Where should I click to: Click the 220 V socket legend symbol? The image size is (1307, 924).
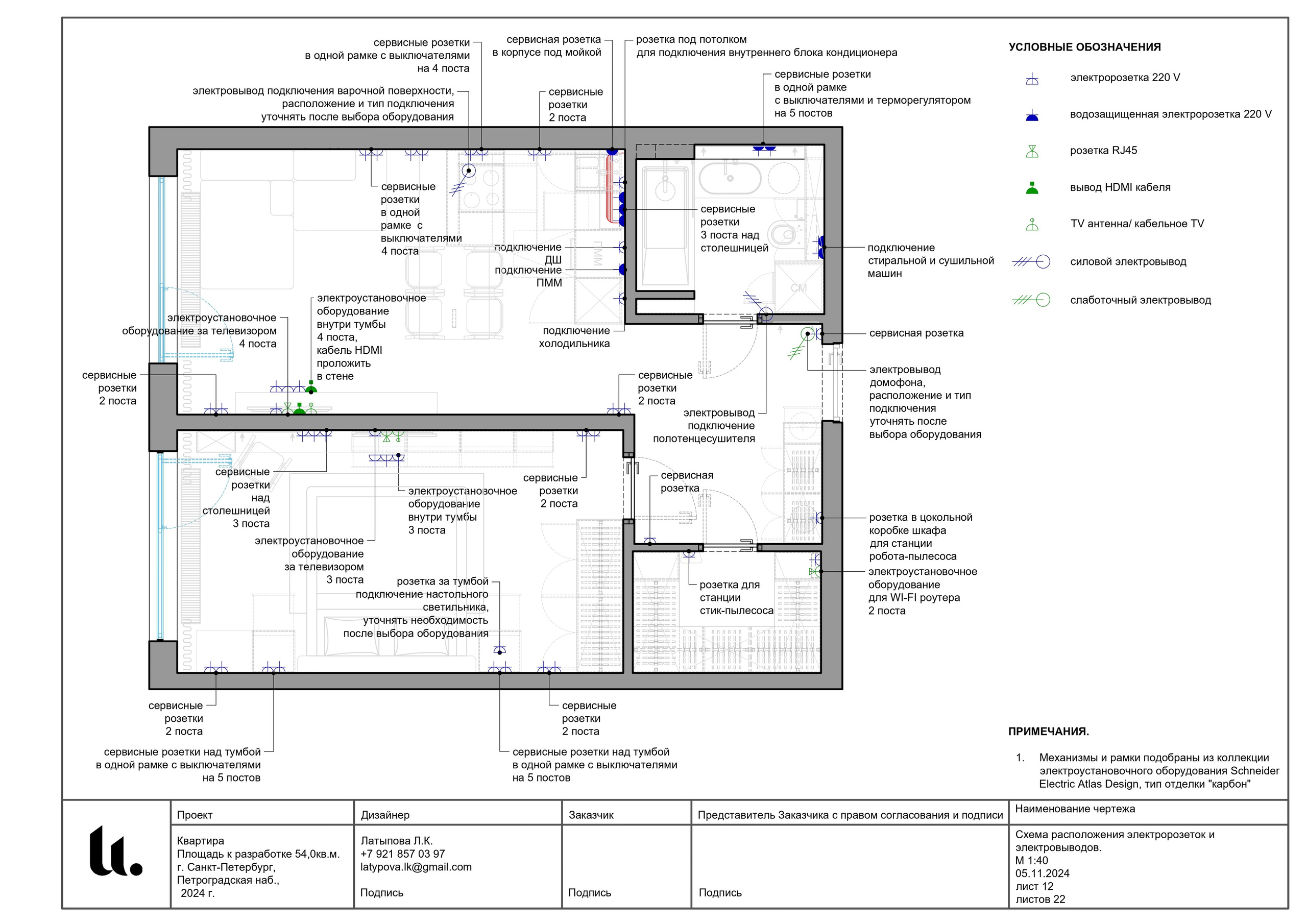click(1032, 80)
